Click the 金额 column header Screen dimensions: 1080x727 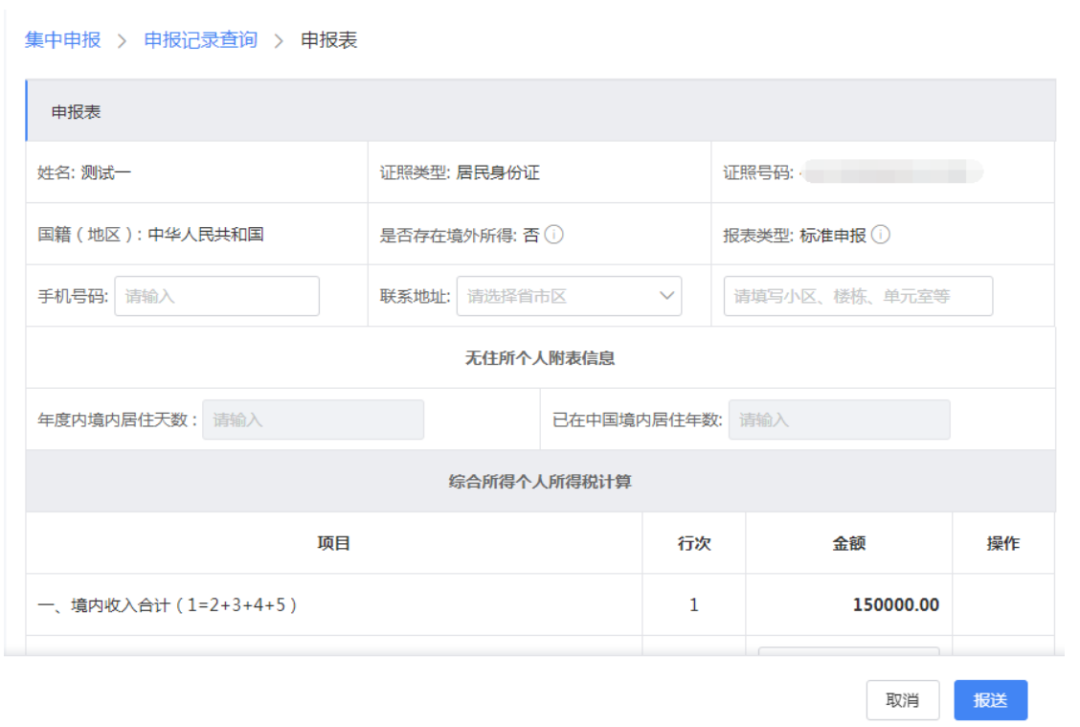pos(849,543)
